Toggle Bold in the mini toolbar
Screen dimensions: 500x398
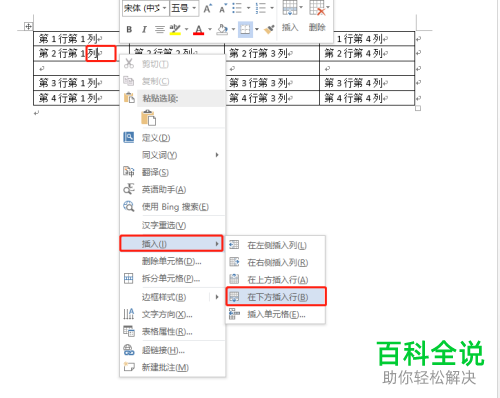tap(129, 30)
